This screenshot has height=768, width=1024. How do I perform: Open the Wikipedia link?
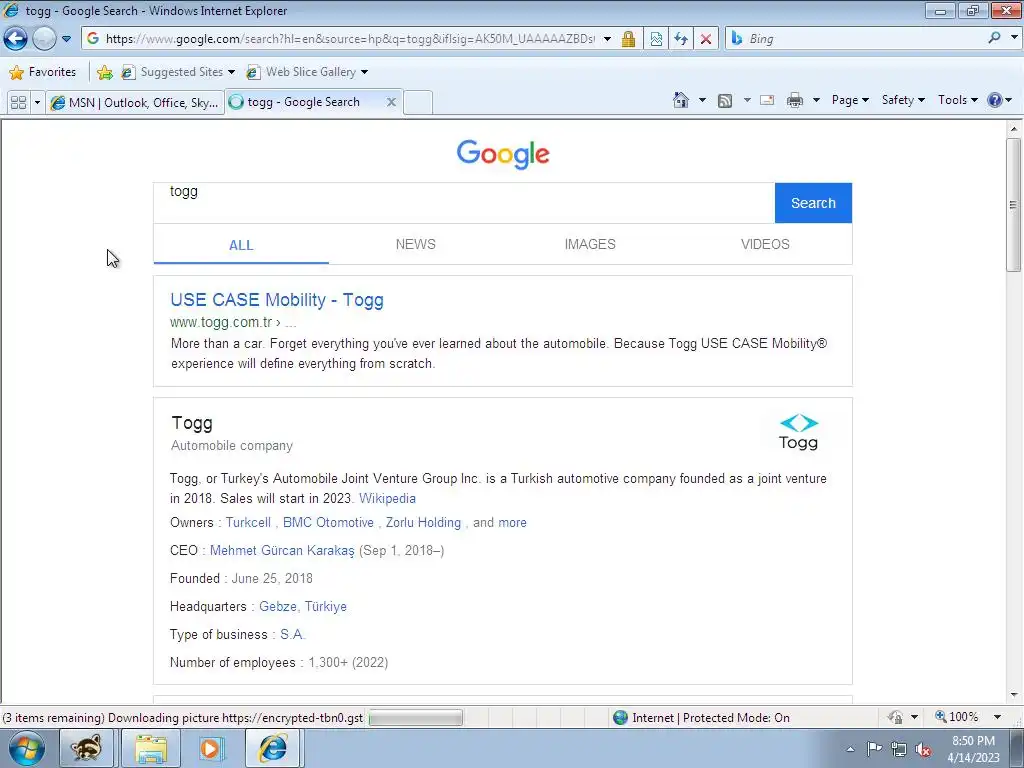click(x=387, y=498)
